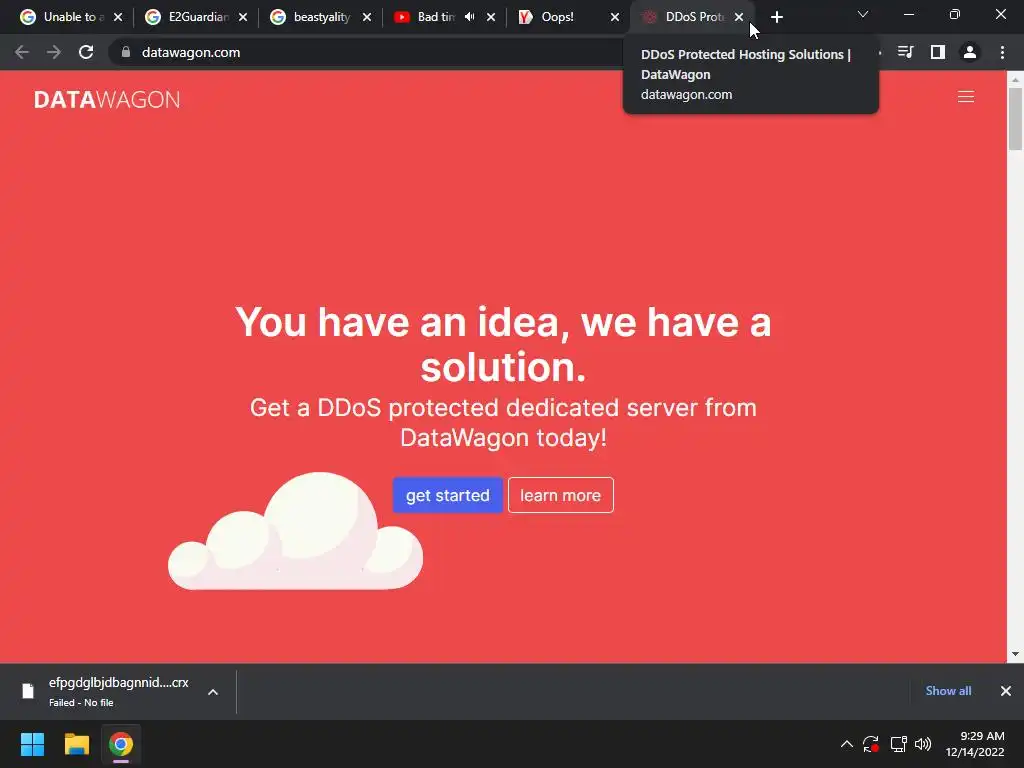Click the 'get started' button
Viewport: 1024px width, 768px height.
[x=447, y=495]
